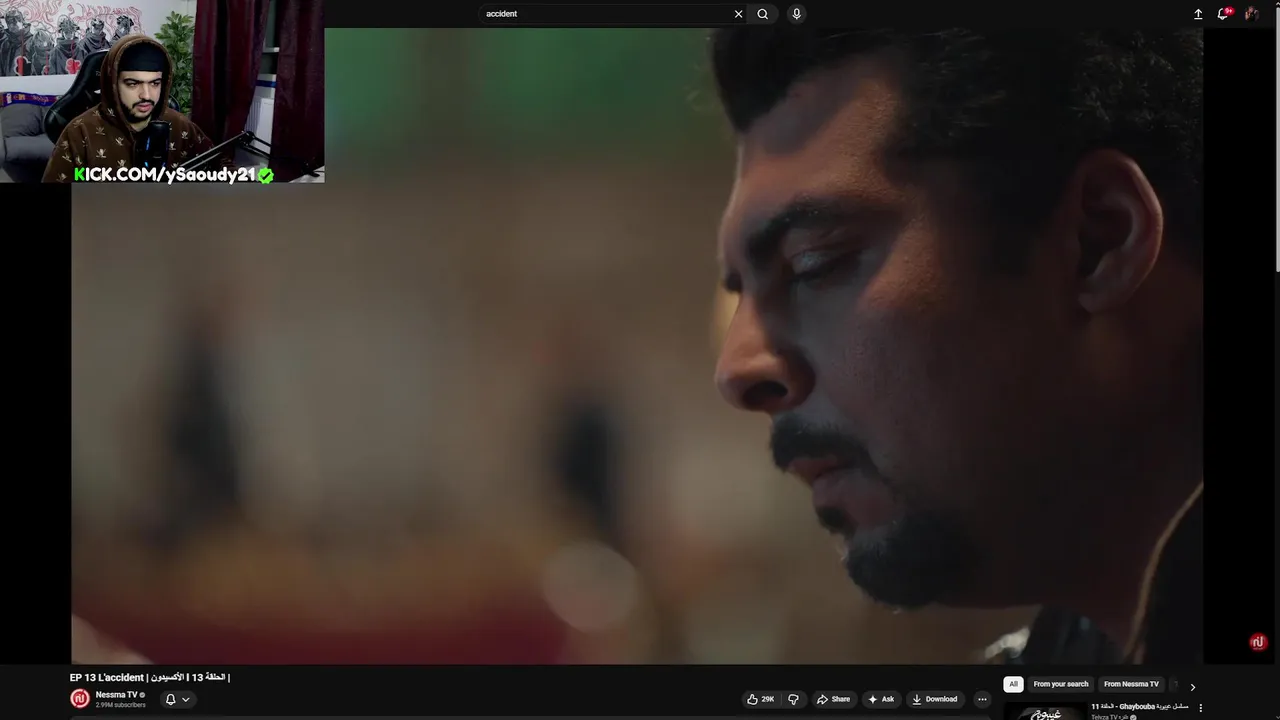Click the Download button
Viewport: 1280px width, 720px height.
click(x=935, y=700)
